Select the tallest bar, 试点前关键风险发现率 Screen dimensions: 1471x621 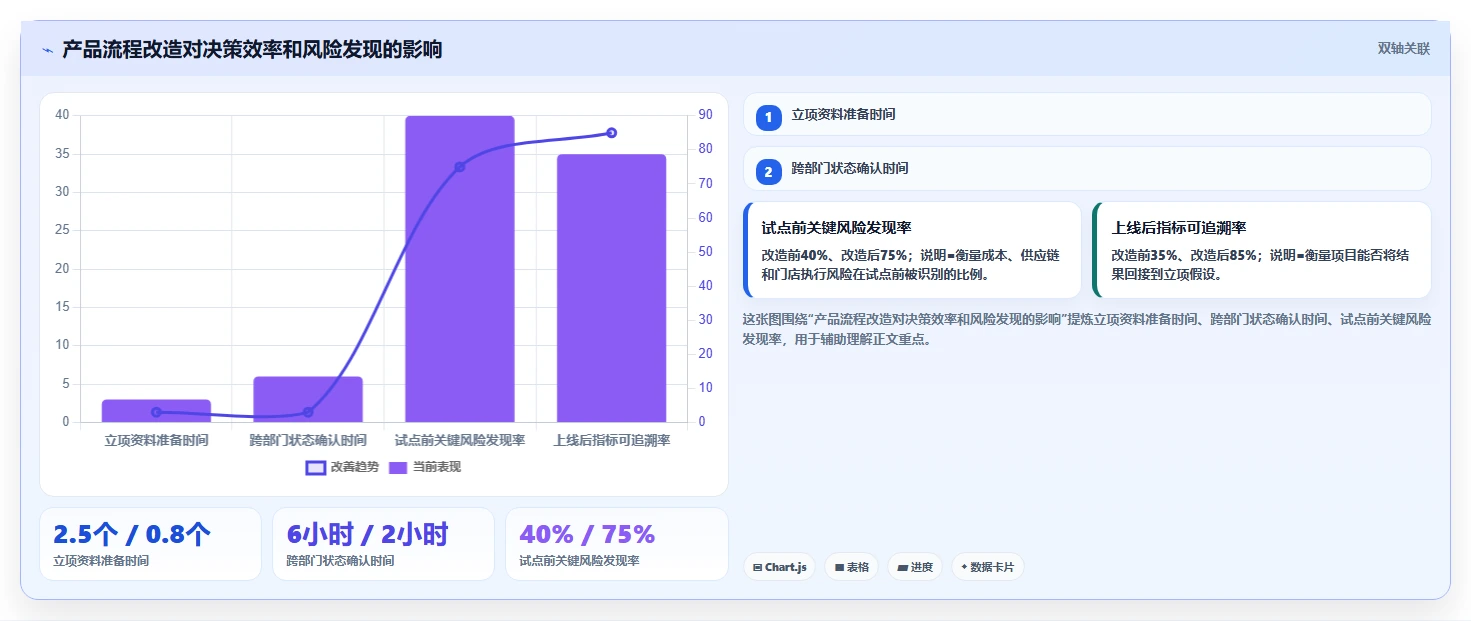click(460, 269)
